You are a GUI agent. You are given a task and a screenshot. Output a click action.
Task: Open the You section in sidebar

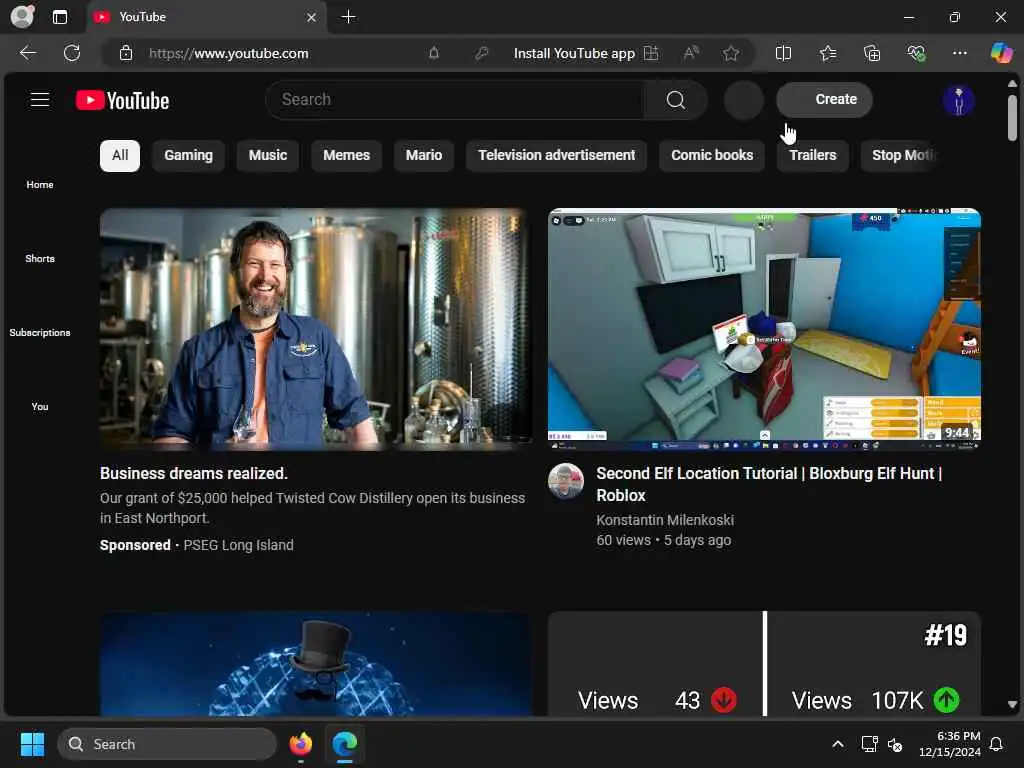coord(40,406)
